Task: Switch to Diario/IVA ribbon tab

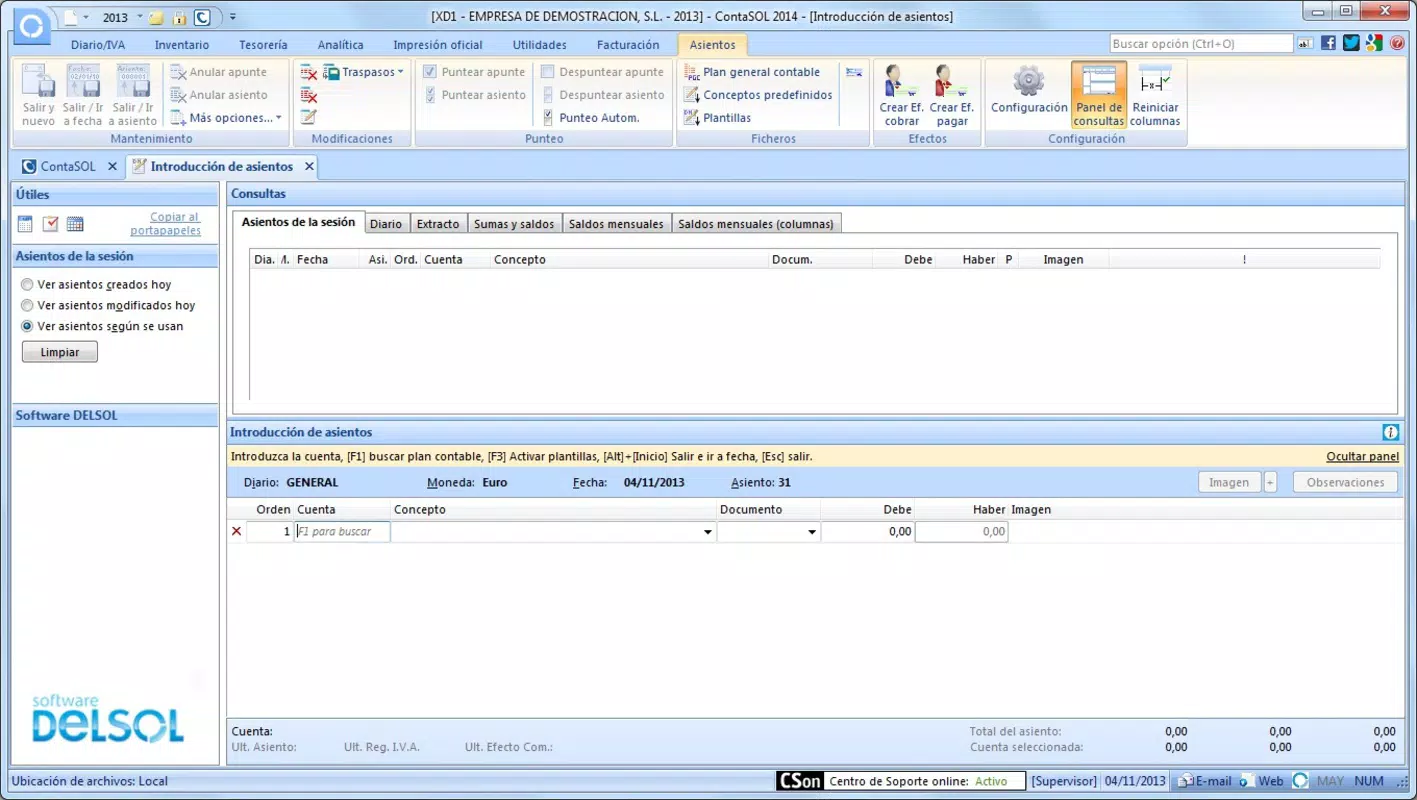Action: 100,45
